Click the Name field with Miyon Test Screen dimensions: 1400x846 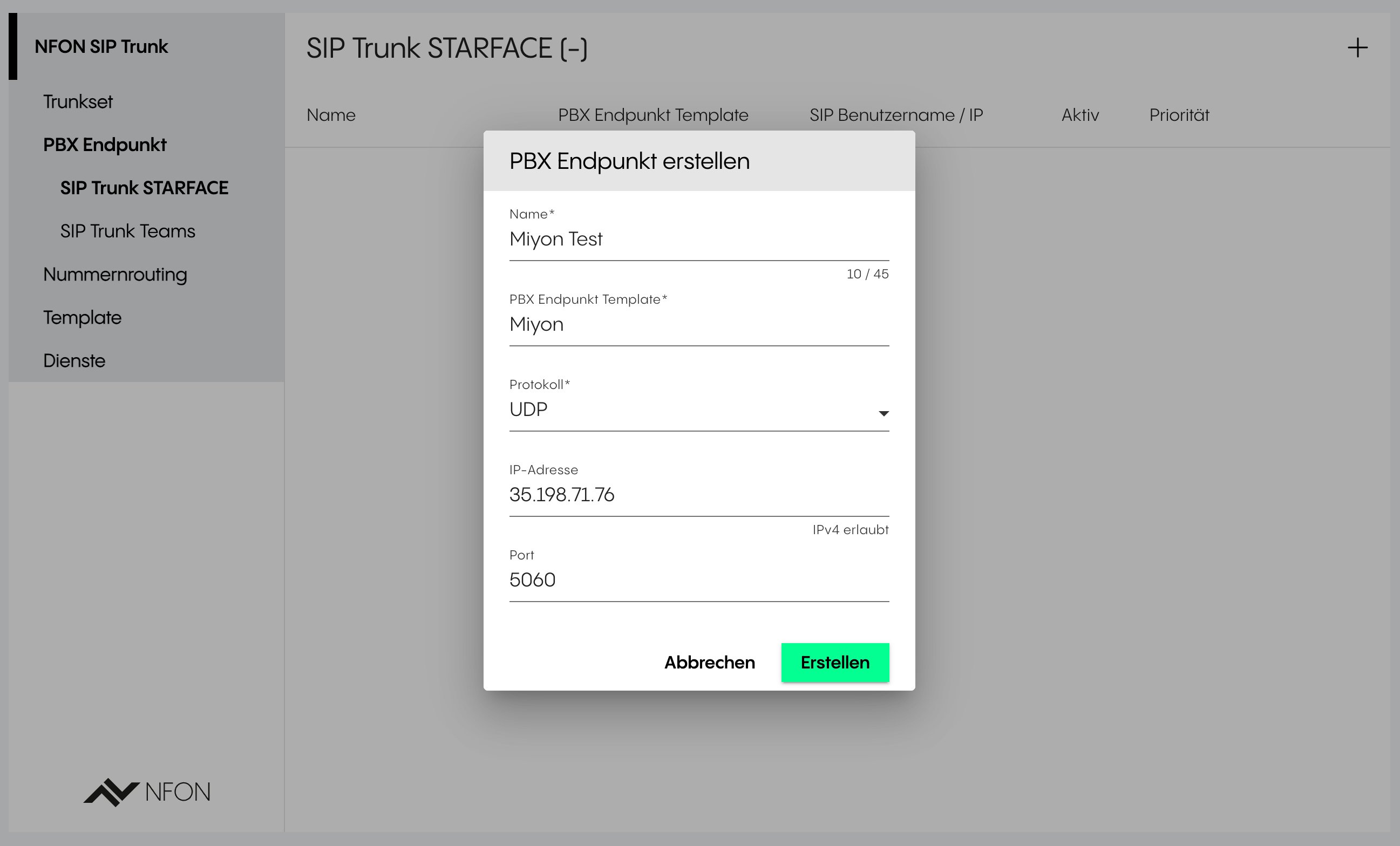pos(699,239)
